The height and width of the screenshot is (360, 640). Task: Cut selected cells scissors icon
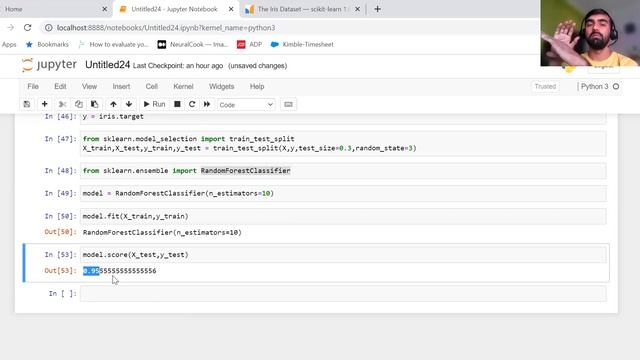(62, 104)
